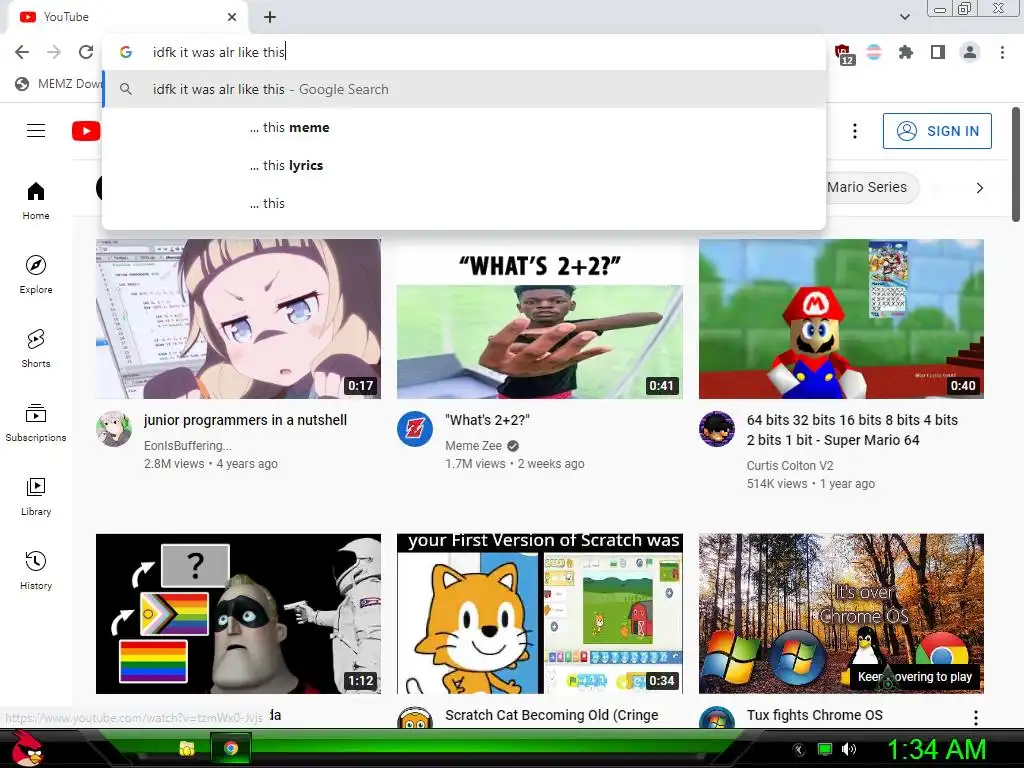The width and height of the screenshot is (1024, 768).
Task: Open Chrome's three-dot menu
Action: click(x=1002, y=52)
